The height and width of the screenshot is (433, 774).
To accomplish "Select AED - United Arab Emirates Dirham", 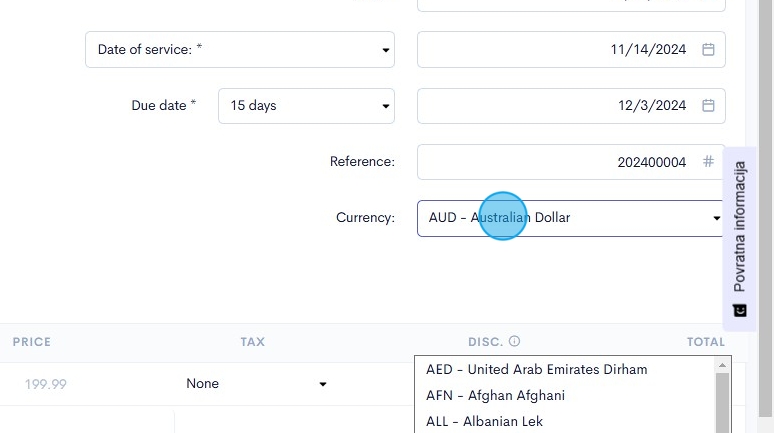I will [x=537, y=369].
